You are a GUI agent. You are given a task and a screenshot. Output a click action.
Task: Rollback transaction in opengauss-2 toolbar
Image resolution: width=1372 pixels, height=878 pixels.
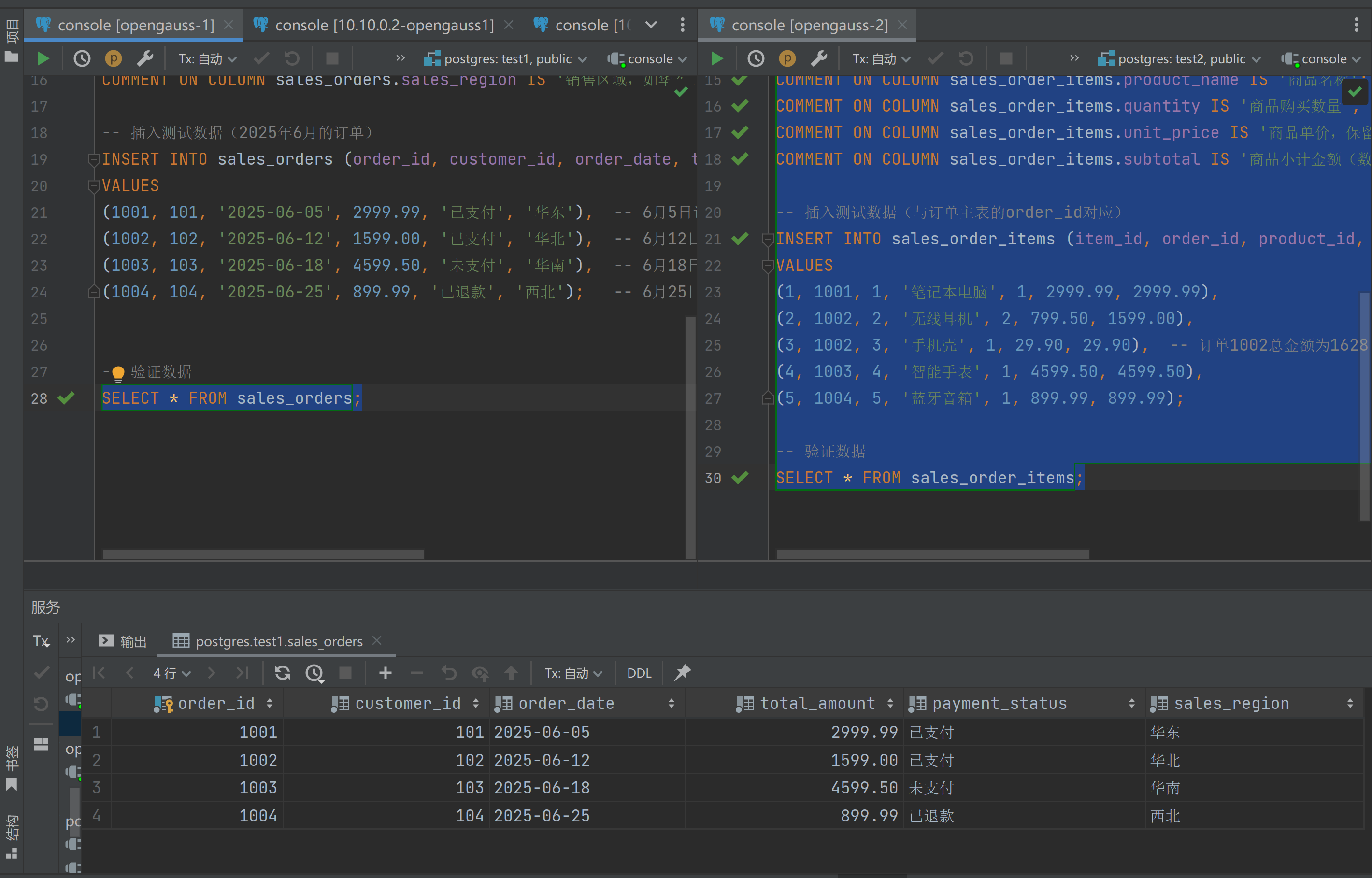coord(966,58)
